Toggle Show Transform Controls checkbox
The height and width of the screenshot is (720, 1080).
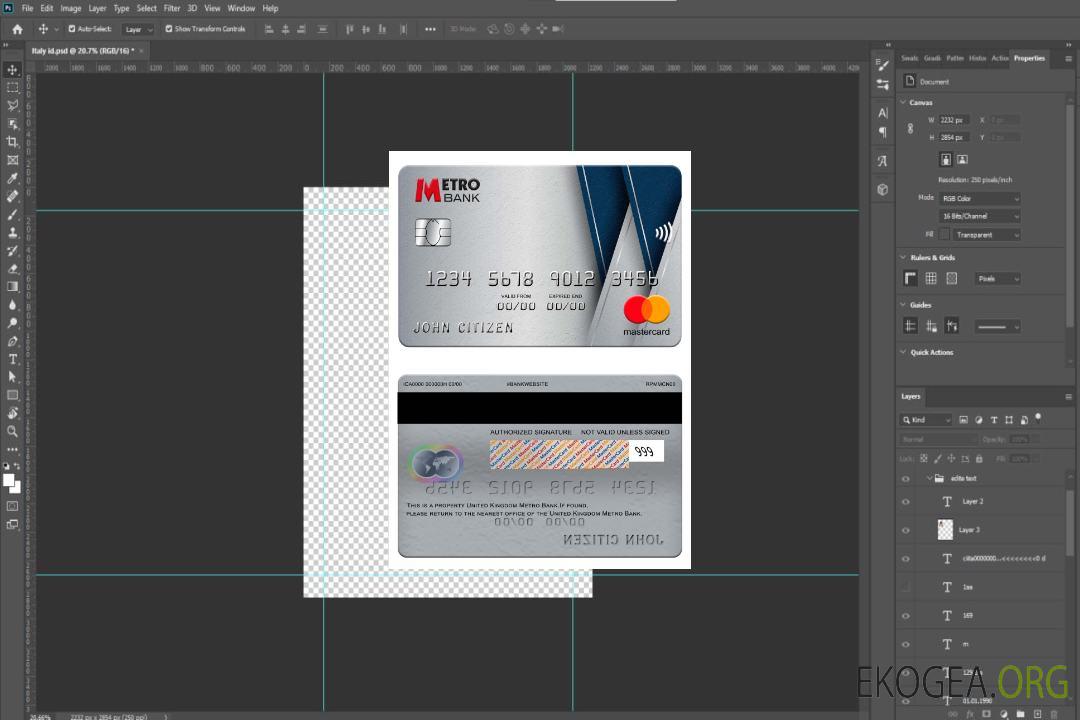pyautogui.click(x=169, y=29)
